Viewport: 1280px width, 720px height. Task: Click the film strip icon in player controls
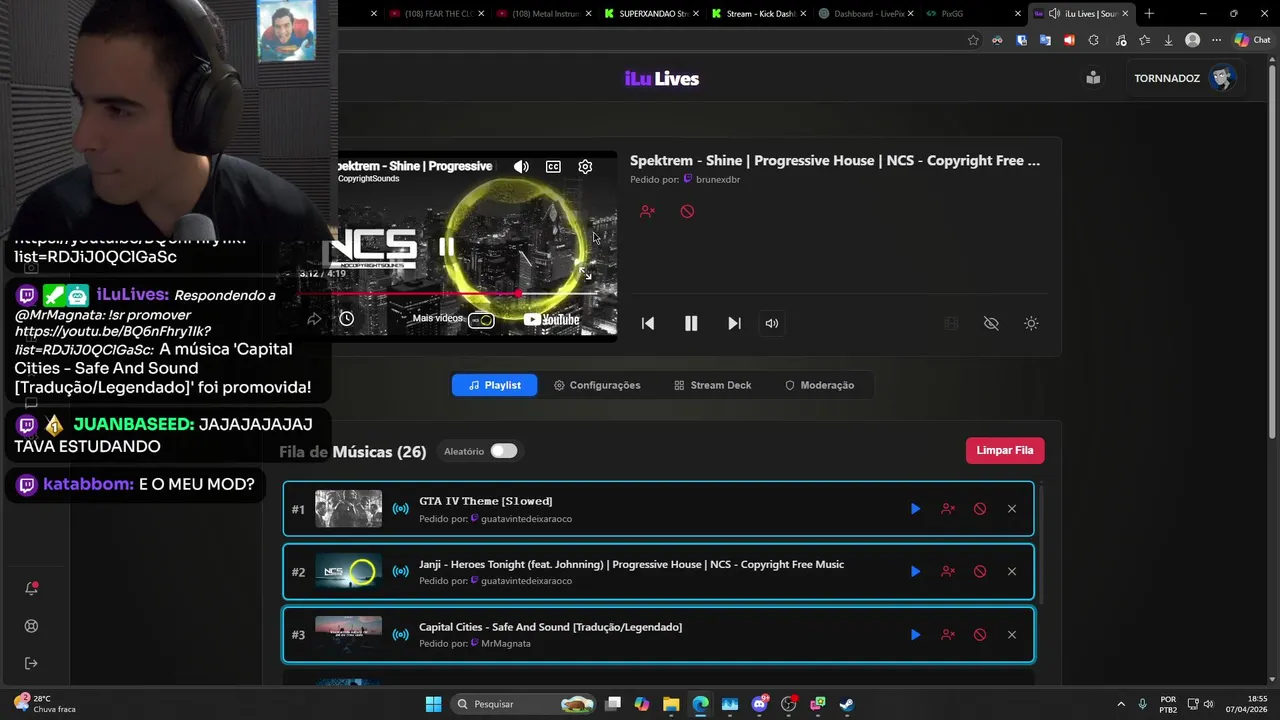(x=951, y=323)
